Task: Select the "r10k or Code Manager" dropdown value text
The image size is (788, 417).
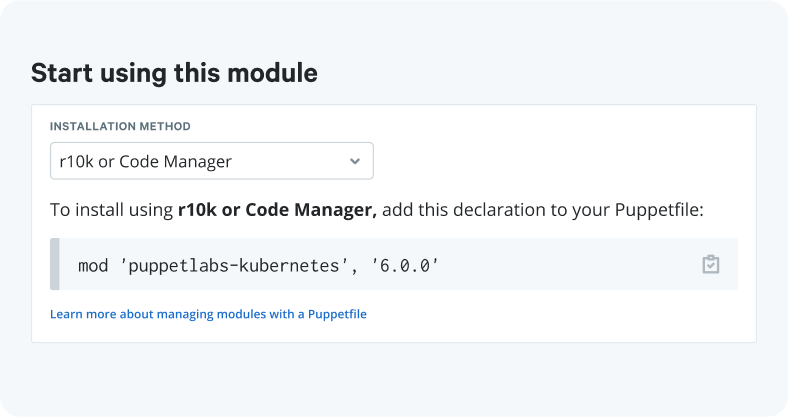Action: point(146,161)
